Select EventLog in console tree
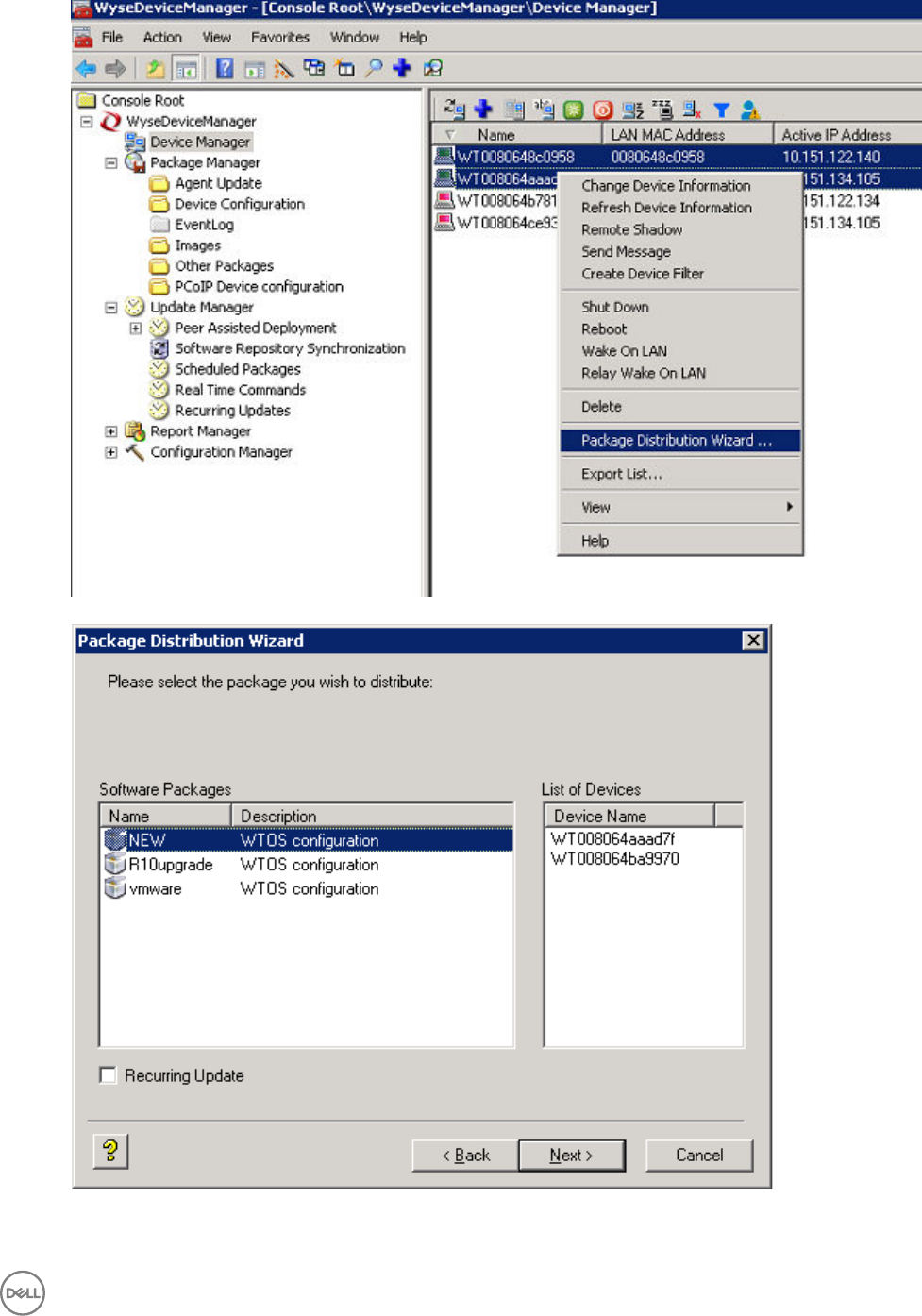The width and height of the screenshot is (922, 1316). [204, 225]
